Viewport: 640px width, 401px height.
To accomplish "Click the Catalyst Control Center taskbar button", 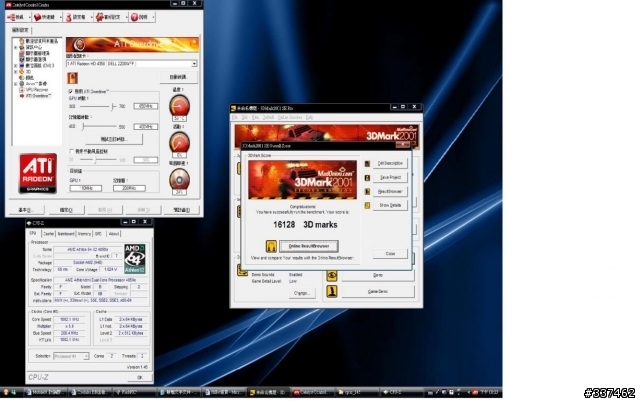I will pyautogui.click(x=313, y=392).
